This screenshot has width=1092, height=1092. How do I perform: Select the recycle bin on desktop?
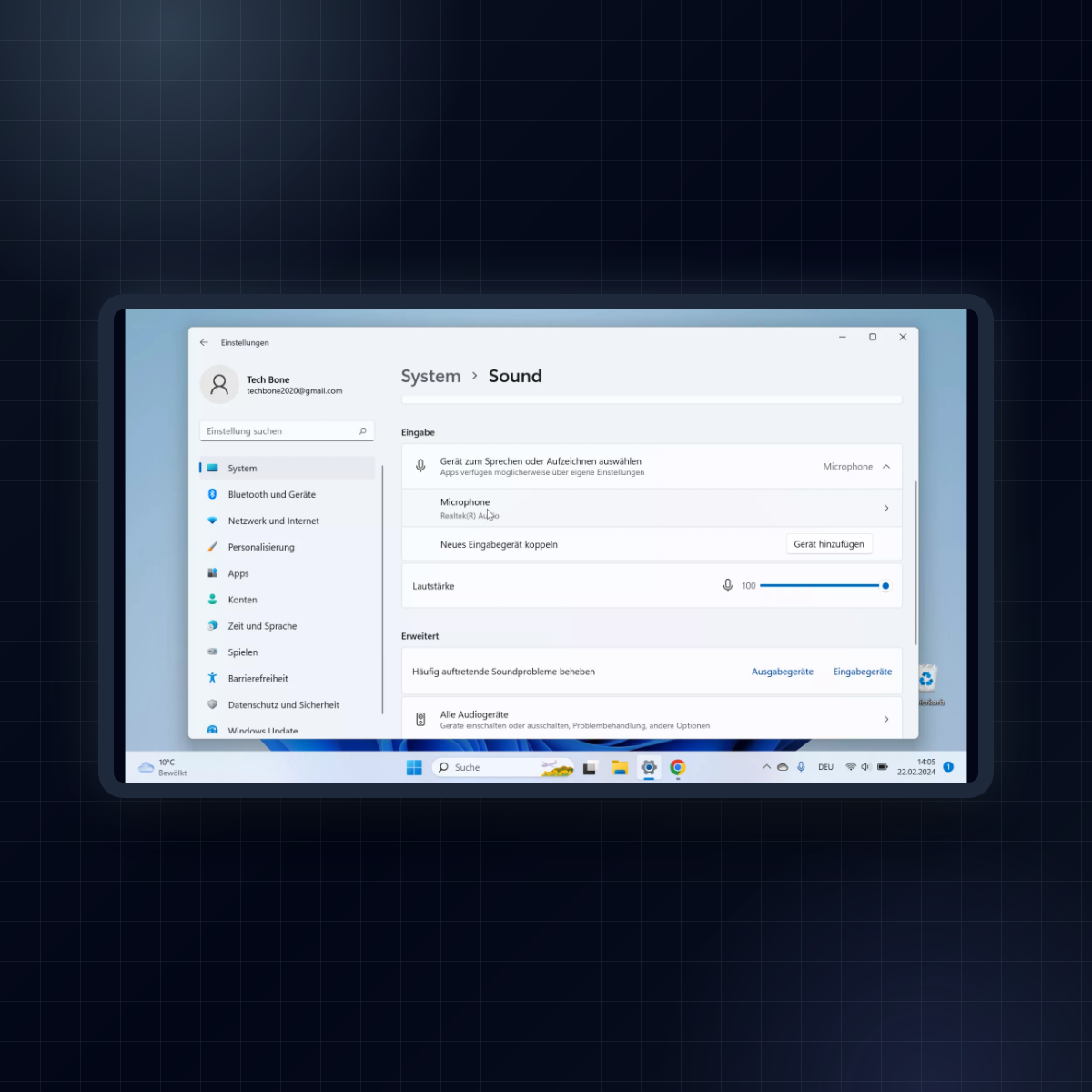pos(928,684)
